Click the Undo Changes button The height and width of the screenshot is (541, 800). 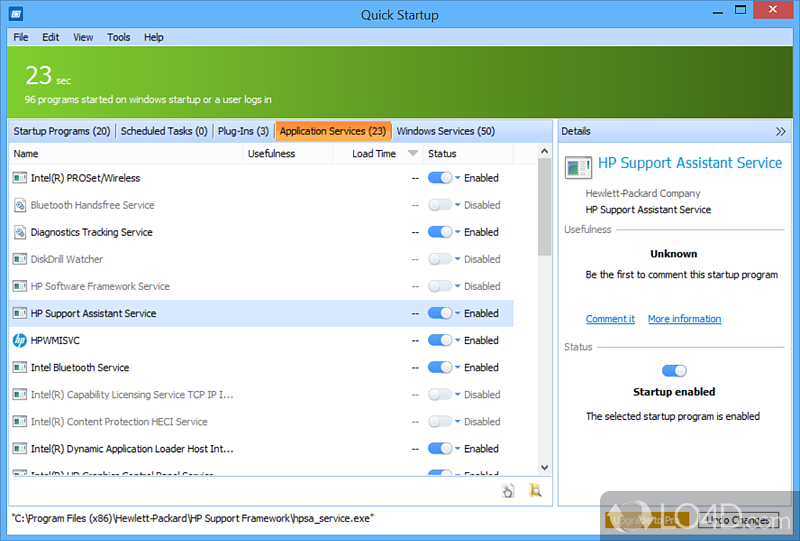point(738,520)
